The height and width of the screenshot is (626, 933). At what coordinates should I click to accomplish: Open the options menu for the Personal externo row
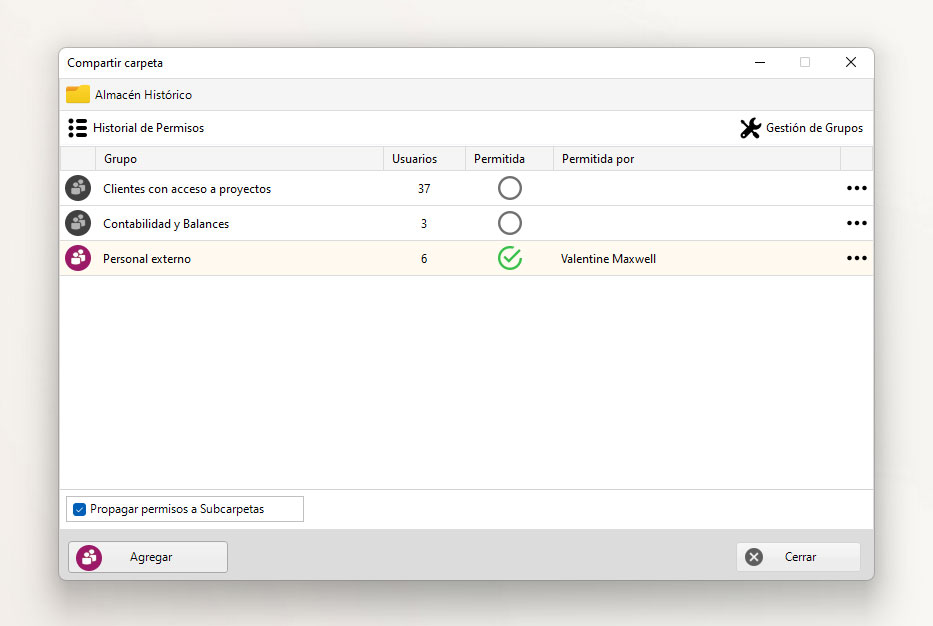856,258
